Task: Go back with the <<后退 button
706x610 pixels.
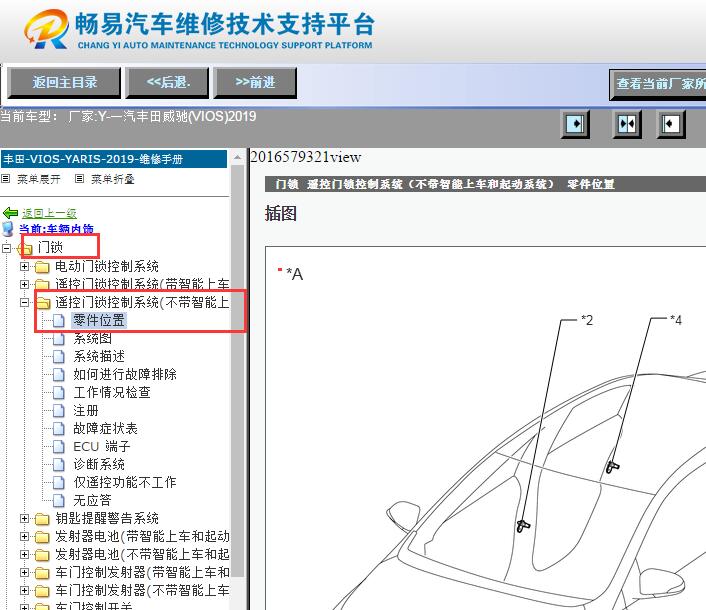Action: [167, 82]
